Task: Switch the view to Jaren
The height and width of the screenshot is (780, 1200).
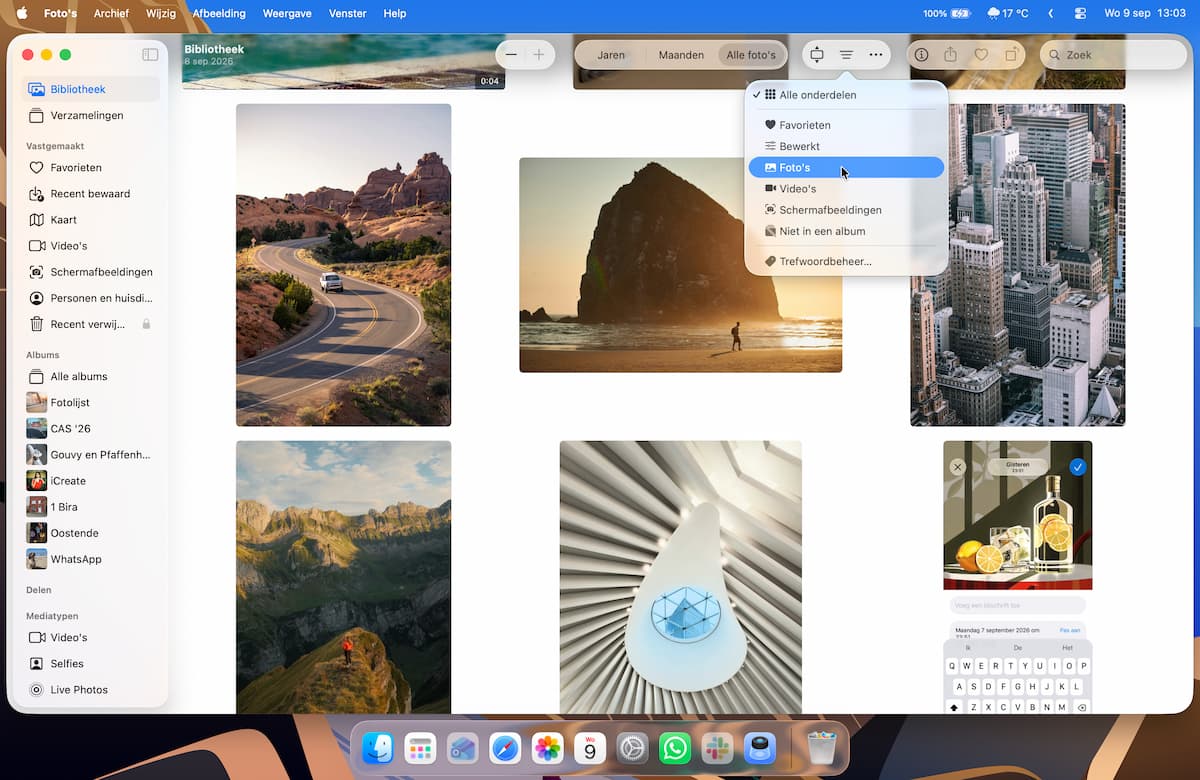Action: (x=611, y=55)
